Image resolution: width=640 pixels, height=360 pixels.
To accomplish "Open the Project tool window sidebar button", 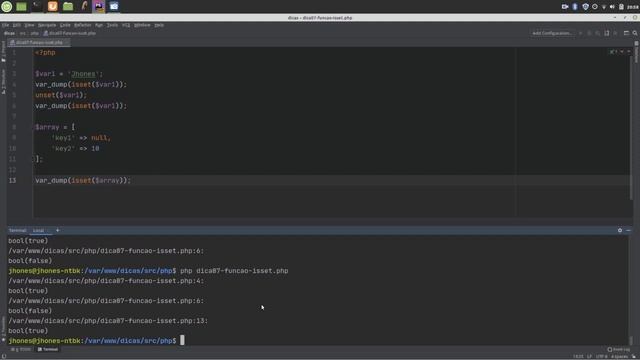I will pyautogui.click(x=3, y=51).
